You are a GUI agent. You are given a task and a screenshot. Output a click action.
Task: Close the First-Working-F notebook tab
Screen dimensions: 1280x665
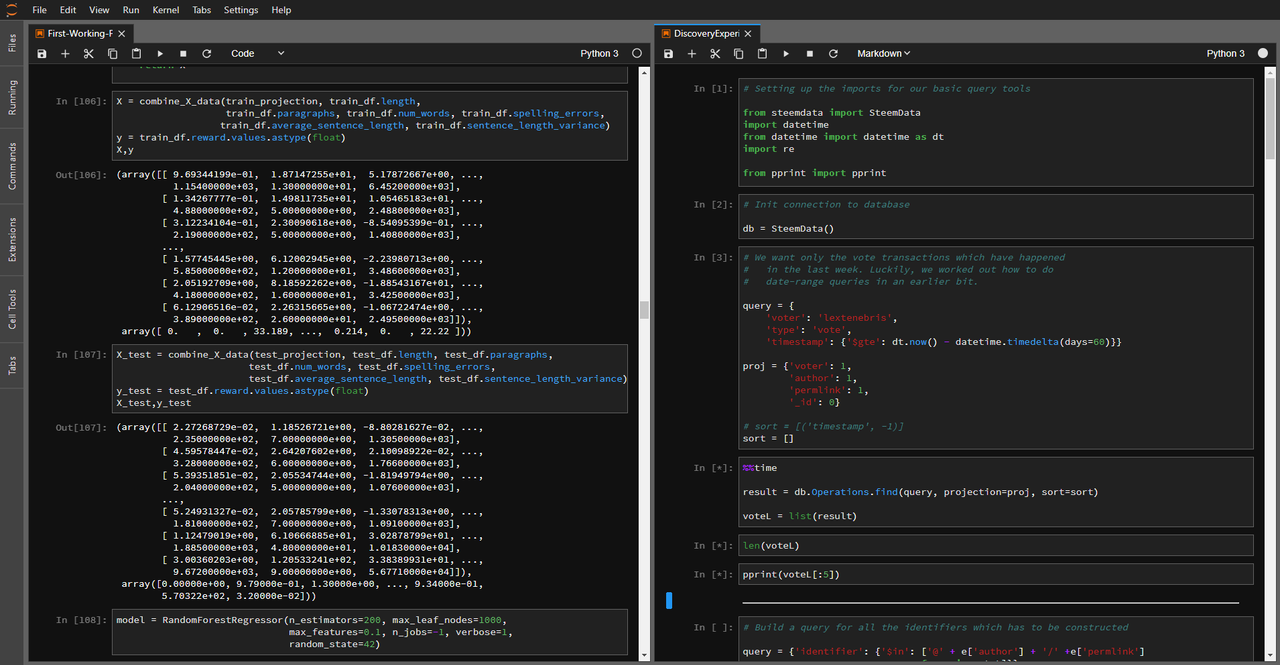tap(122, 33)
